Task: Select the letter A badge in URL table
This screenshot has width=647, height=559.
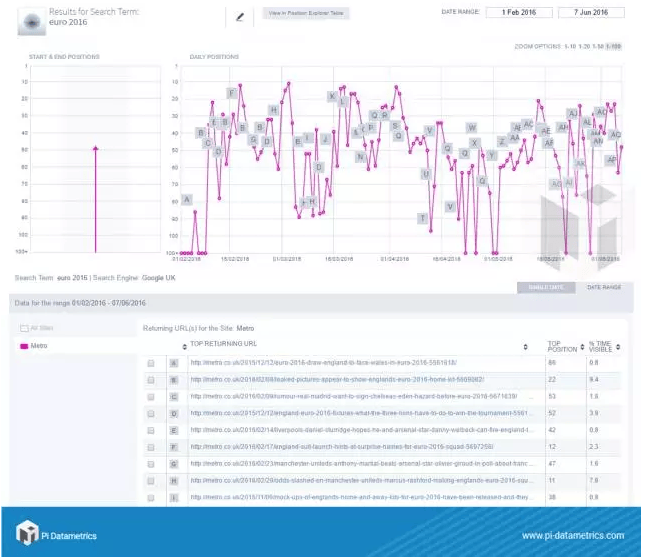Action: pyautogui.click(x=174, y=363)
